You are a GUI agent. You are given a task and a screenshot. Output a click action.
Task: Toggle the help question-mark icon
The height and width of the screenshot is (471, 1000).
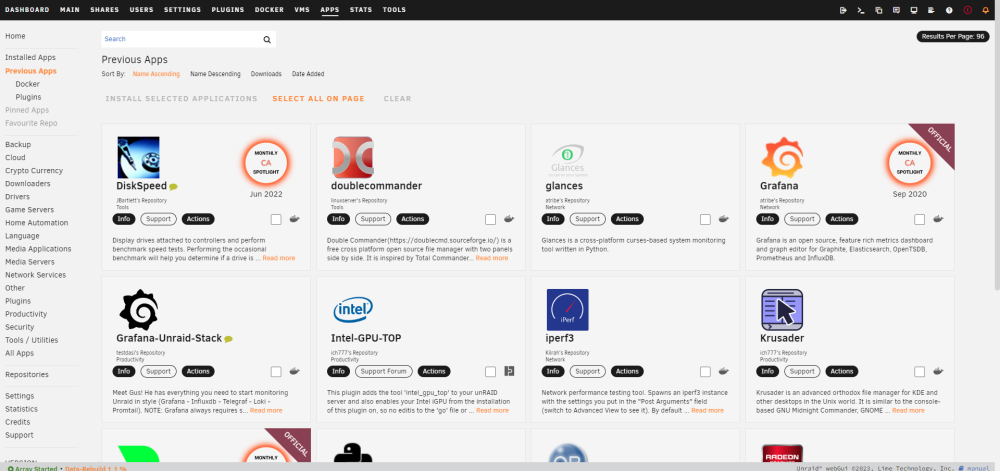coord(949,10)
